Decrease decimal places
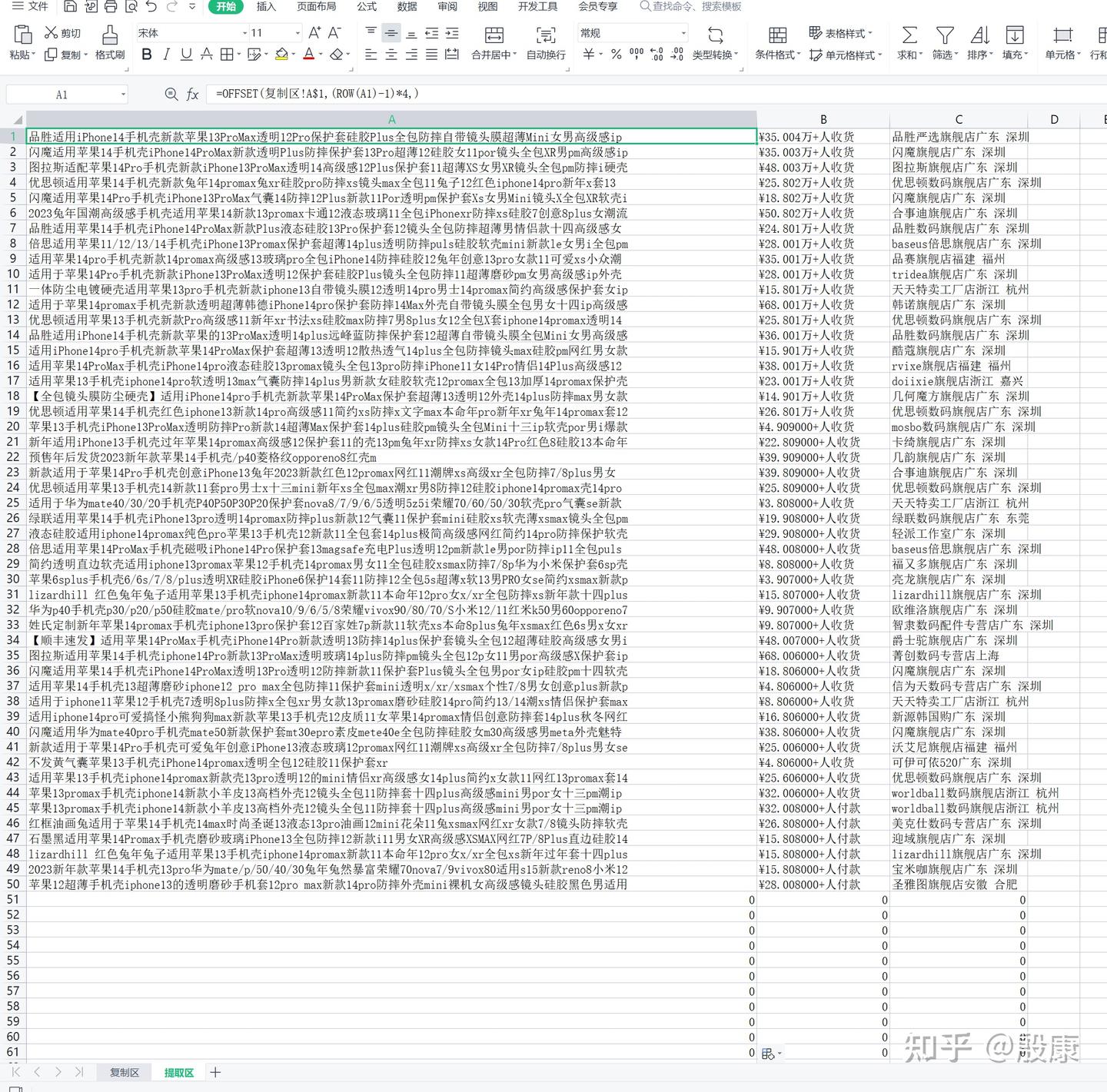Image resolution: width=1107 pixels, height=1092 pixels. (676, 55)
